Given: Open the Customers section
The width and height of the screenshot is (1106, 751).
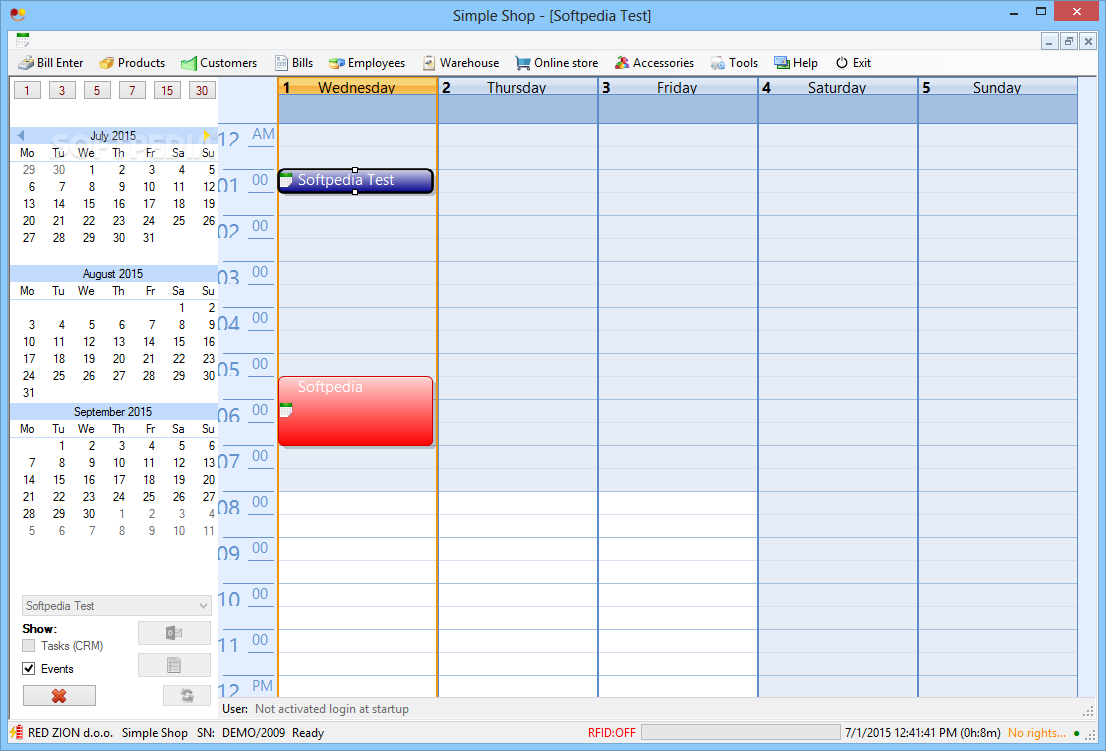Looking at the screenshot, I should pyautogui.click(x=219, y=63).
